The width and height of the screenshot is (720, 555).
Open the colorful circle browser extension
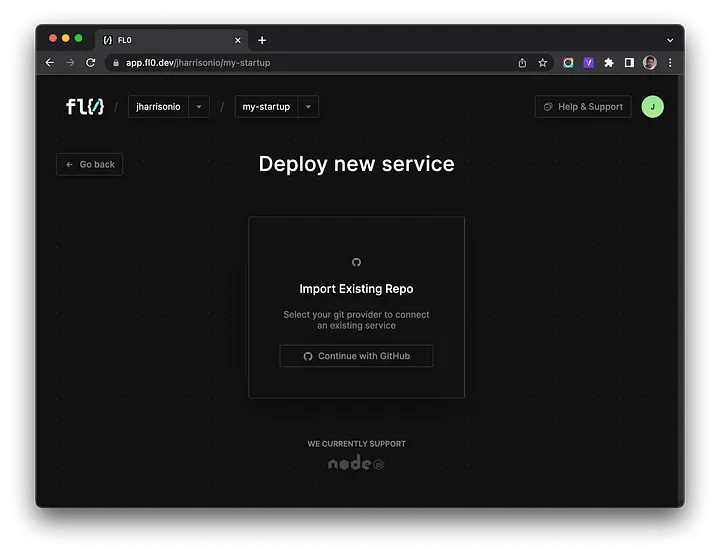pos(568,62)
